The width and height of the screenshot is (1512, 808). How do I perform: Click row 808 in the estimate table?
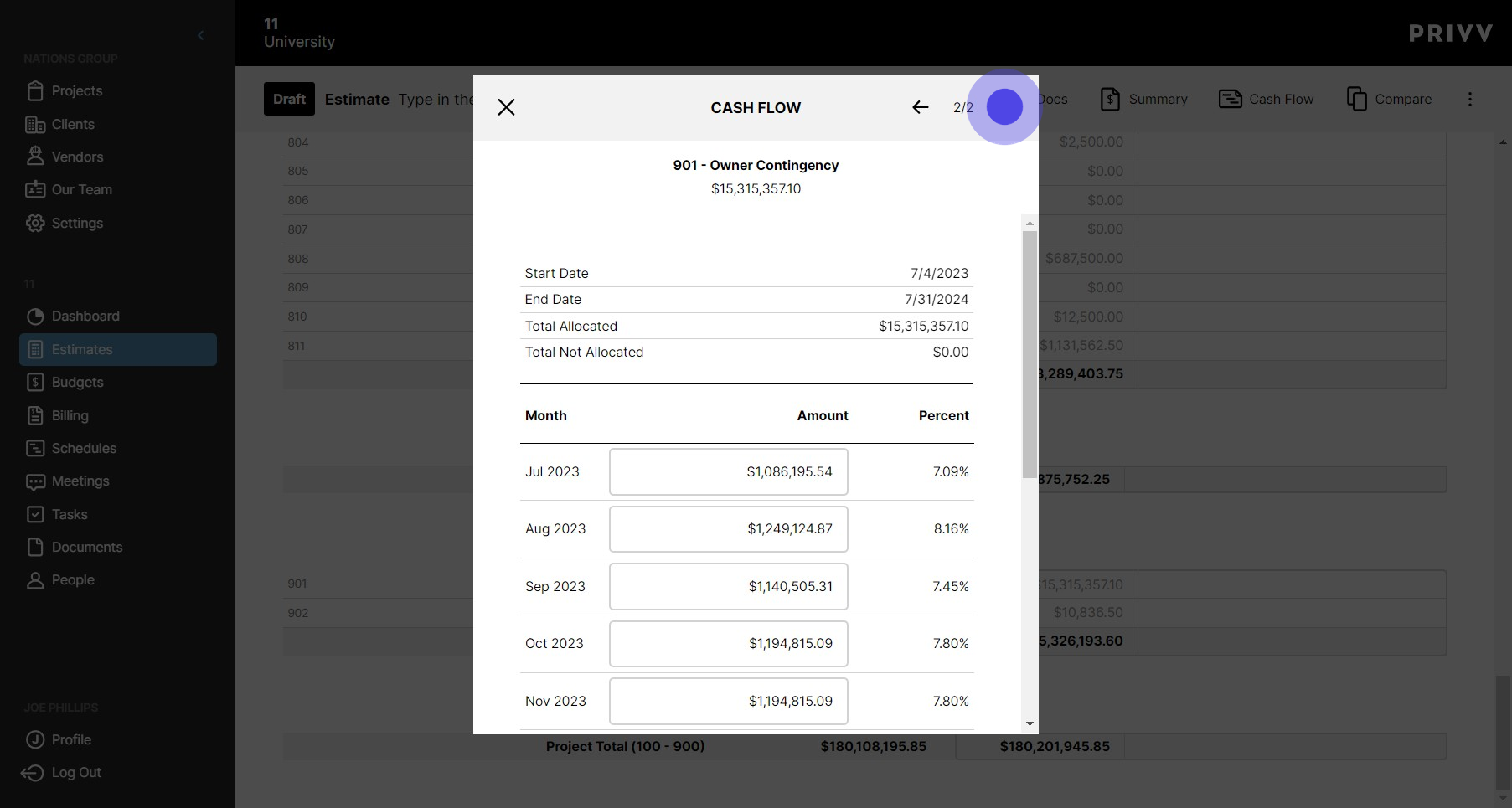(298, 259)
